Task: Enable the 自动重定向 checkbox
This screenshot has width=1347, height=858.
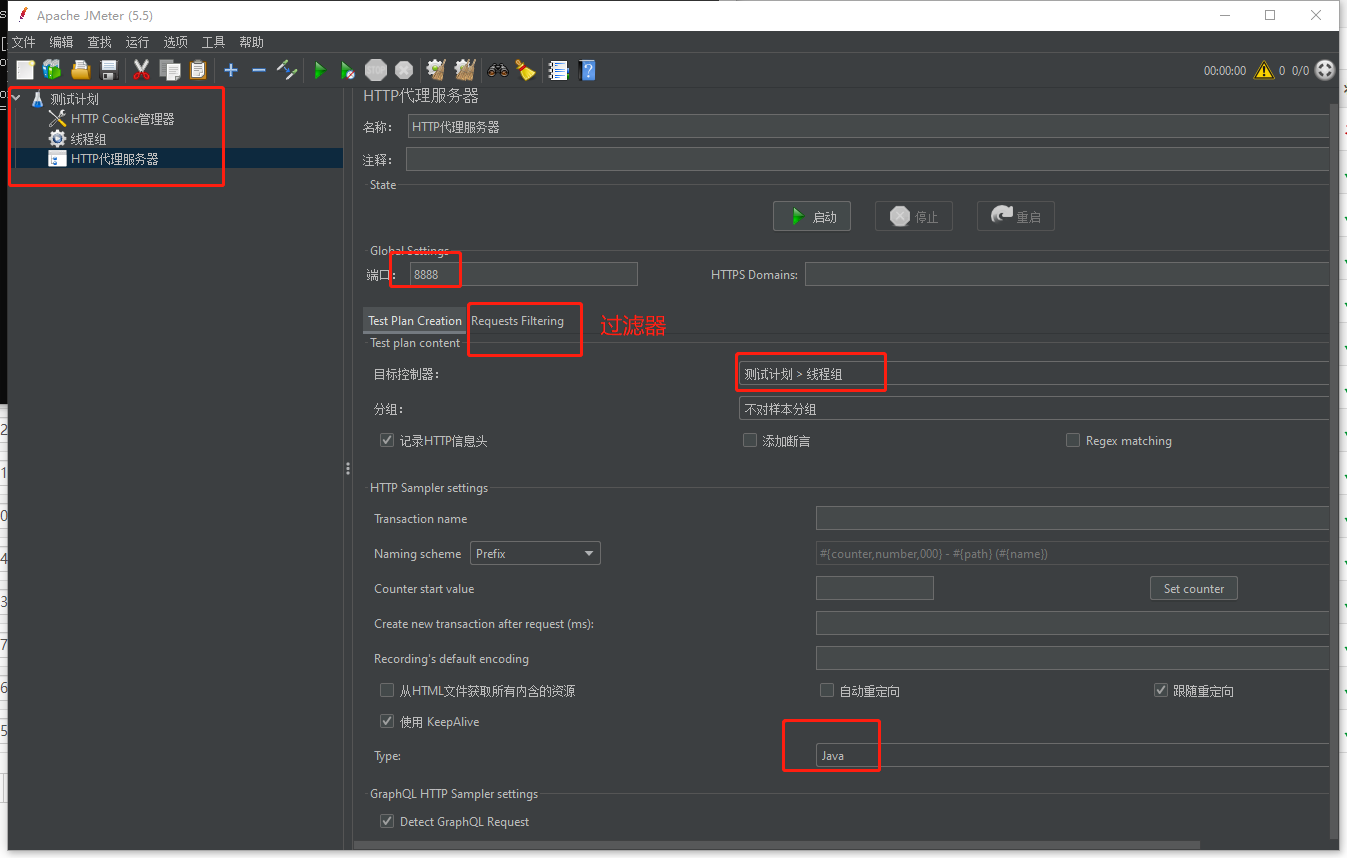Action: 827,690
